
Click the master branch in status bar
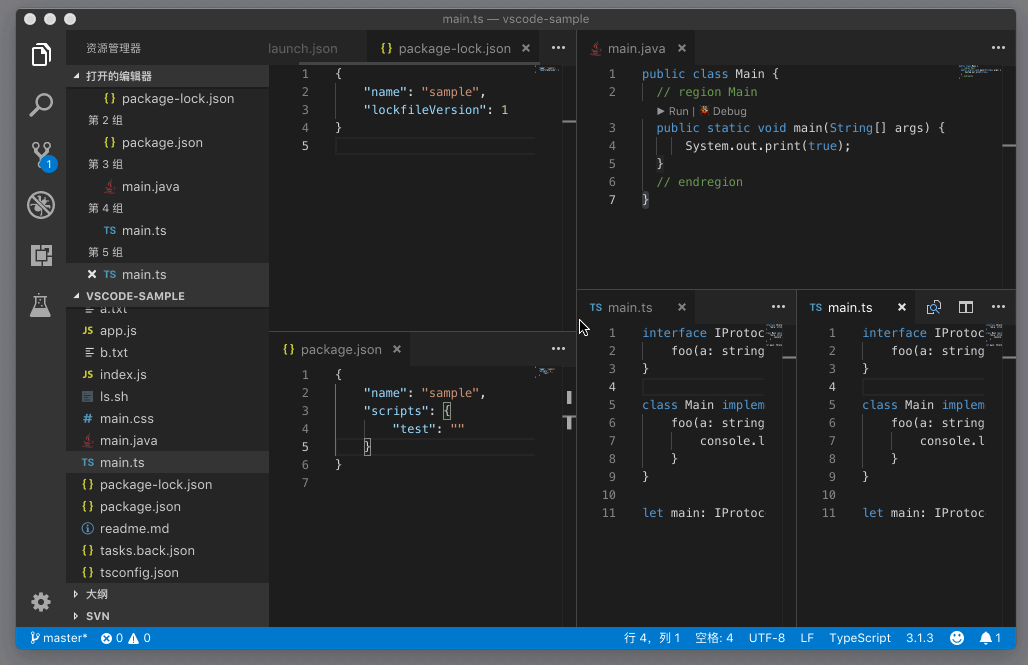point(59,638)
